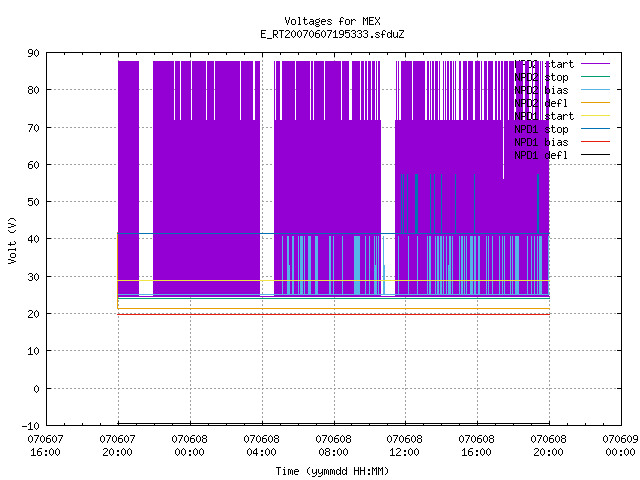
Task: Click the x-axis tick 070608 16:00
Action: pos(476,446)
